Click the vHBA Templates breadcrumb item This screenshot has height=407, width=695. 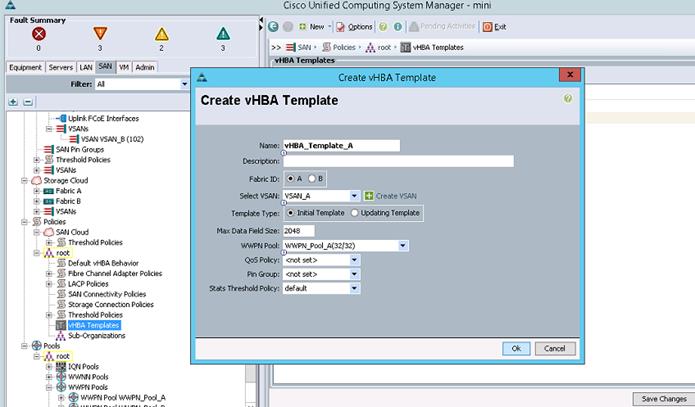pos(432,47)
